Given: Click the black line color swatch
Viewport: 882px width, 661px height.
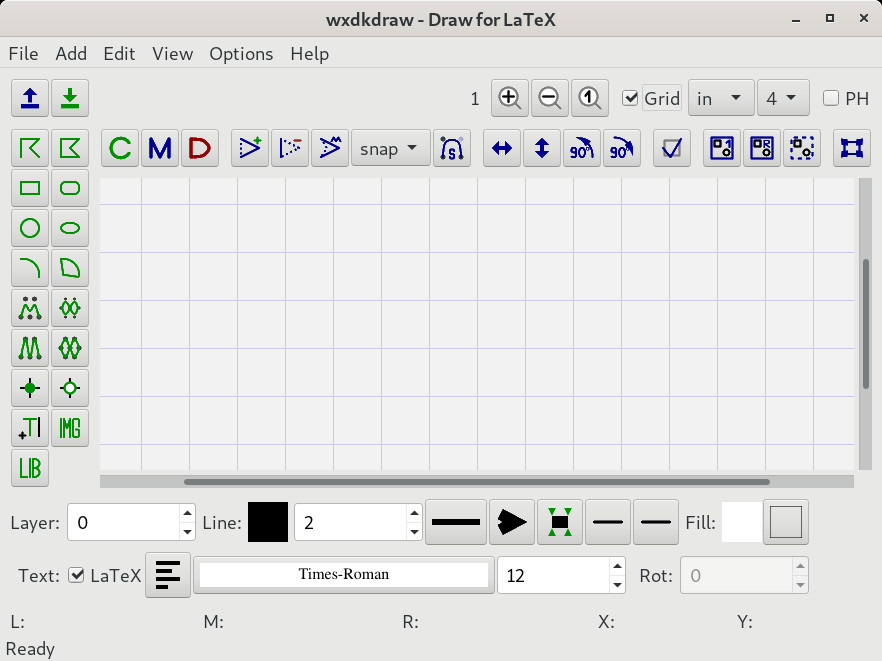Looking at the screenshot, I should tap(268, 522).
